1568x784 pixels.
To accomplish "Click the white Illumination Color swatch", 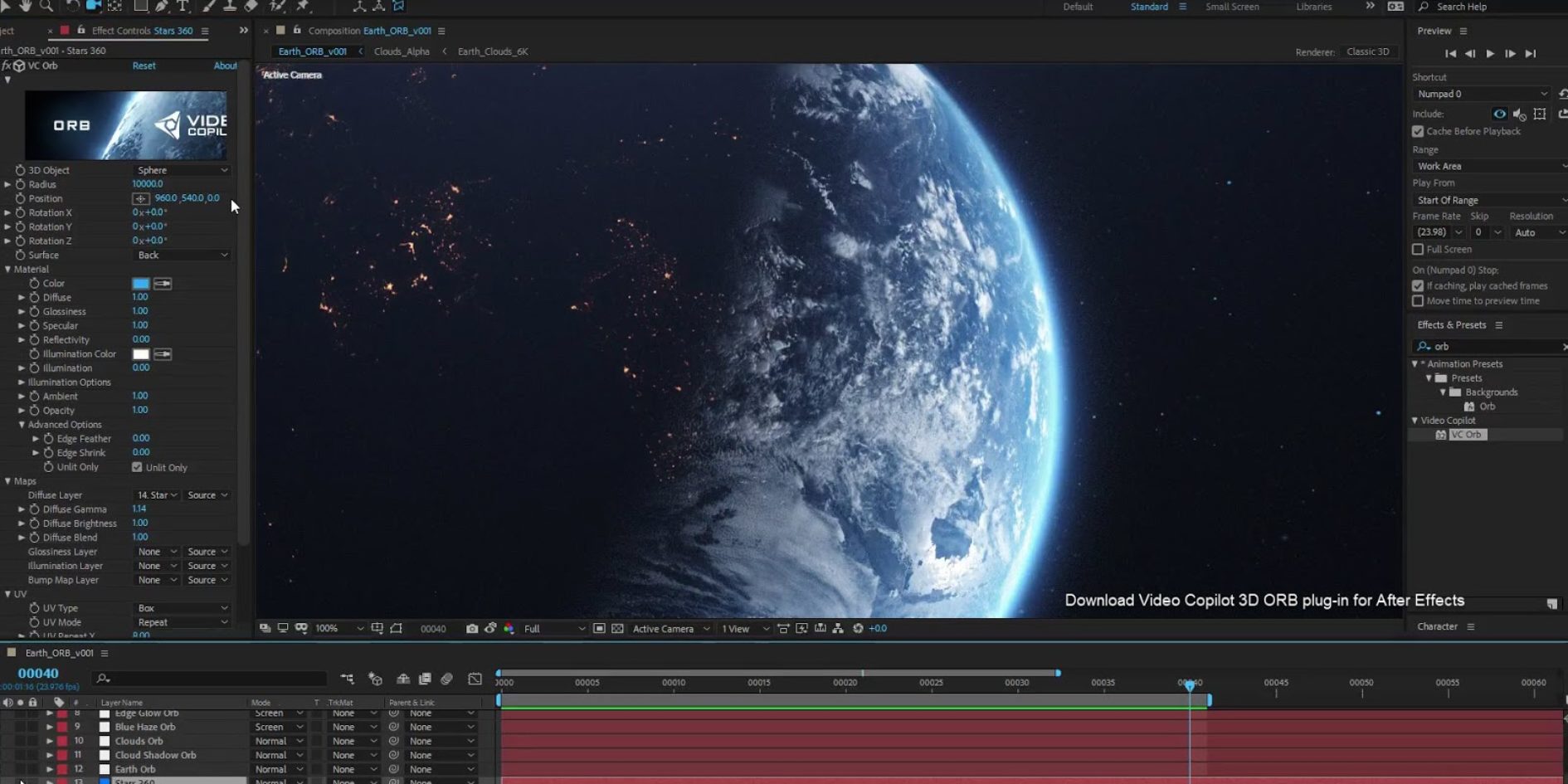I will pyautogui.click(x=141, y=354).
